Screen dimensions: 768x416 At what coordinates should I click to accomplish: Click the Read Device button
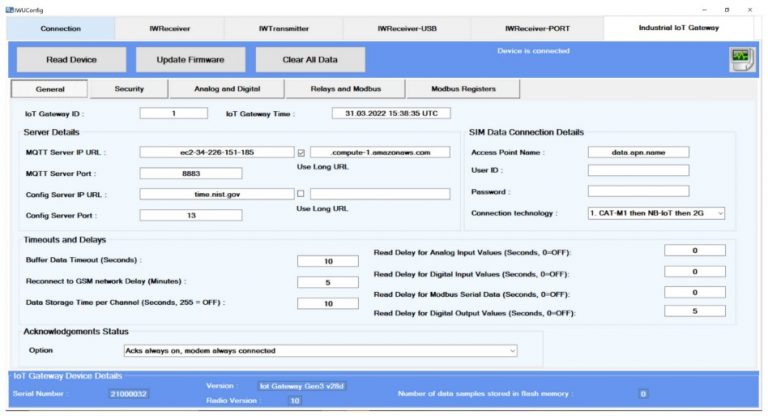tap(71, 60)
